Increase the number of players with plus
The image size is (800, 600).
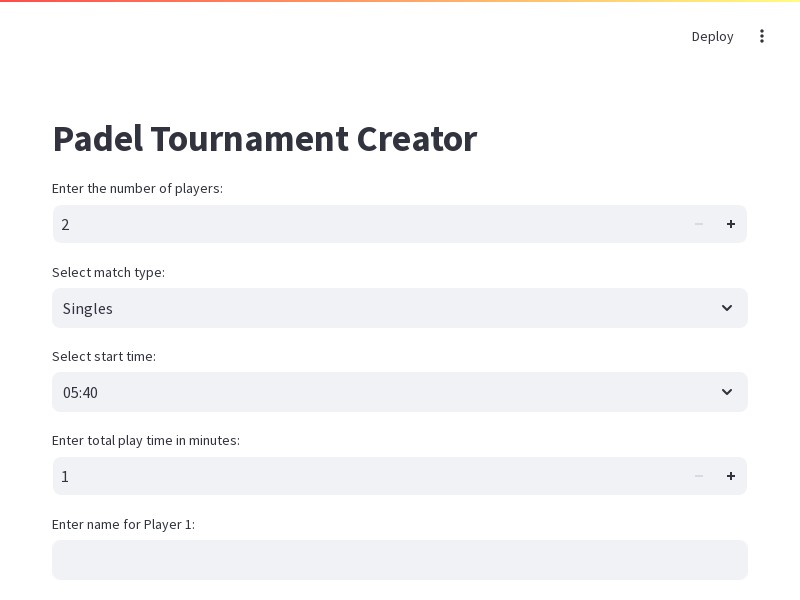(x=731, y=224)
